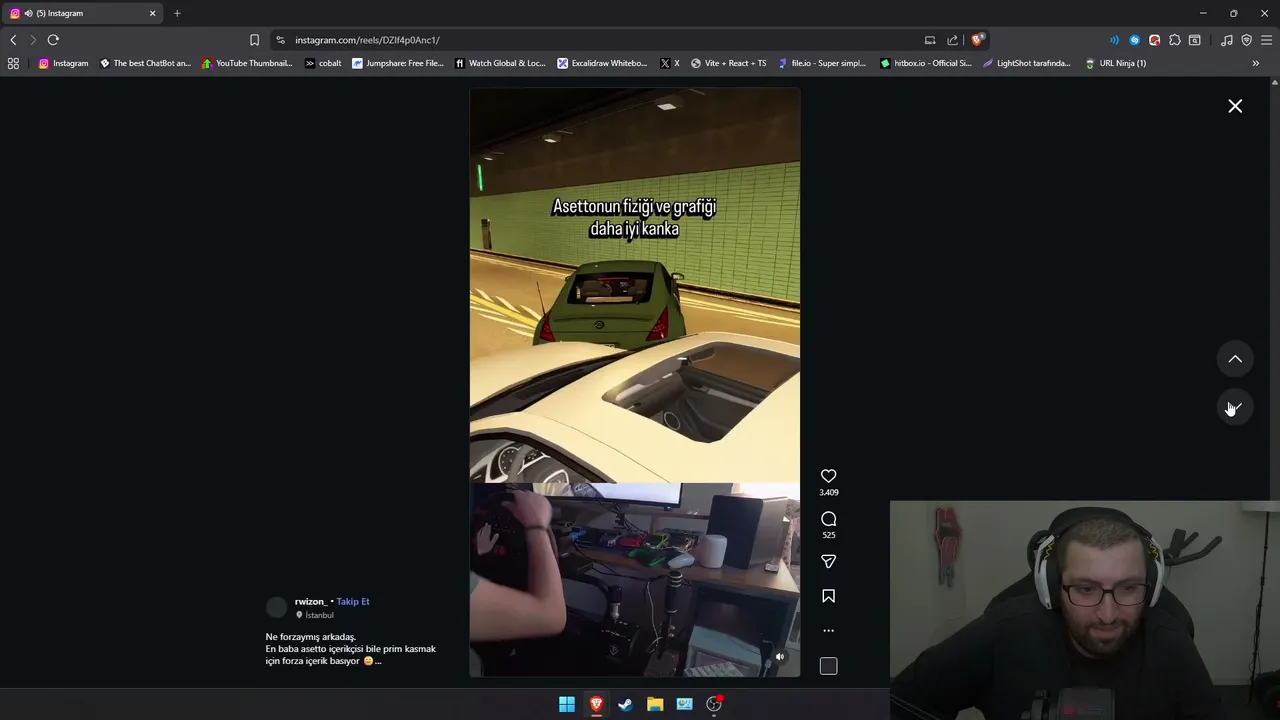Open the hitbox.io bookmark
Screen dimensions: 1280x720
point(925,63)
